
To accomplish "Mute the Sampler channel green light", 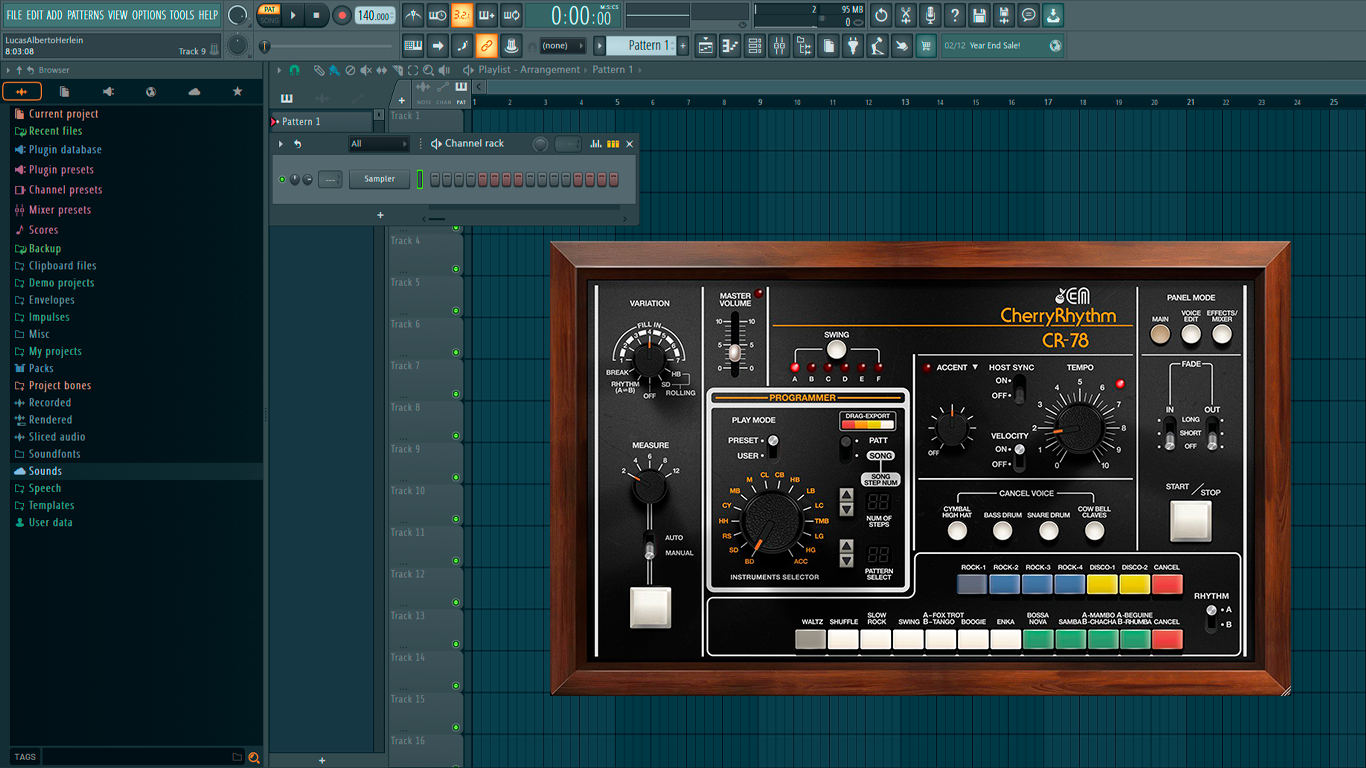I will point(282,179).
